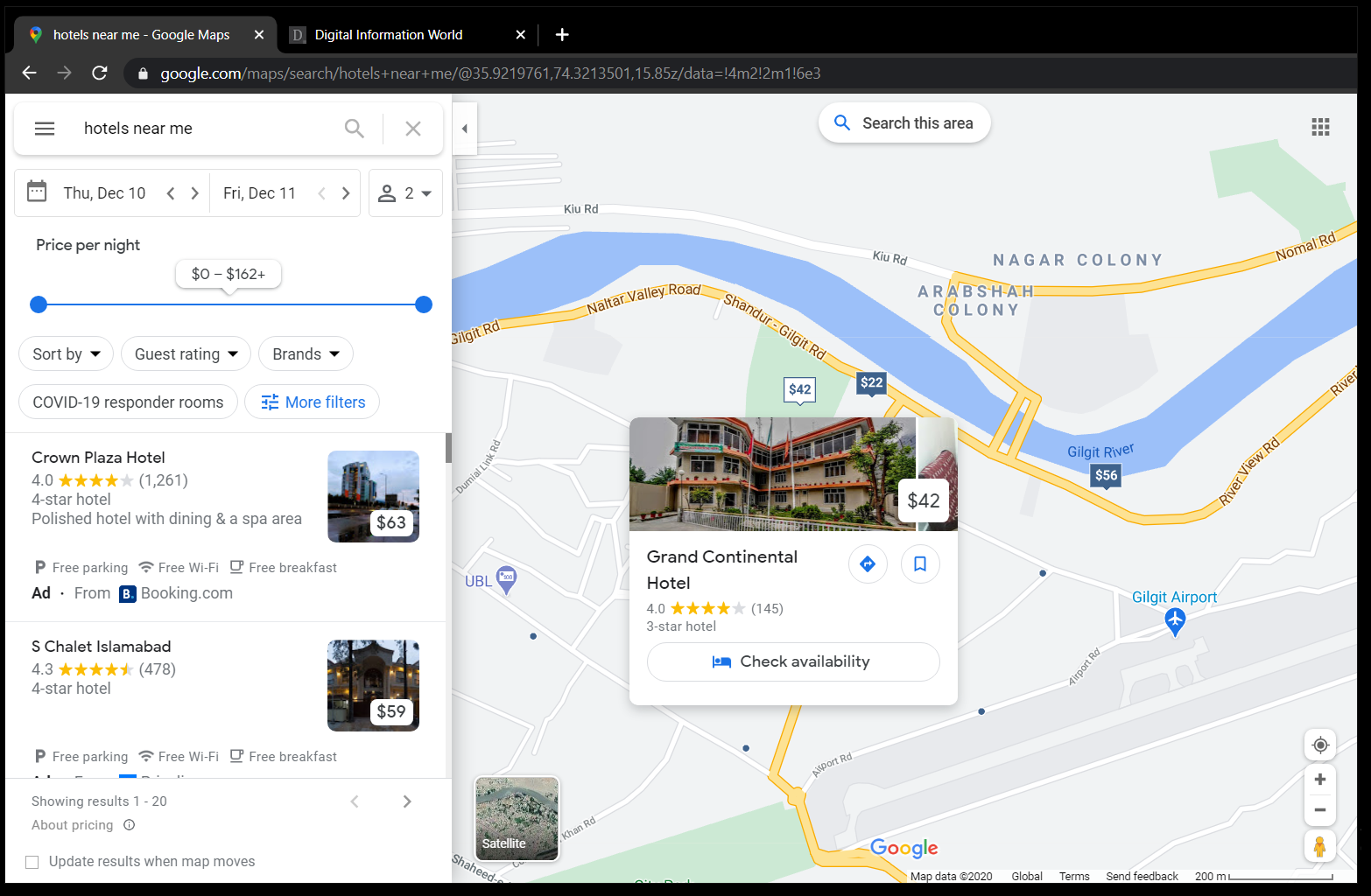Clear the search with the X icon
This screenshot has height=896, width=1371.
pyautogui.click(x=412, y=128)
